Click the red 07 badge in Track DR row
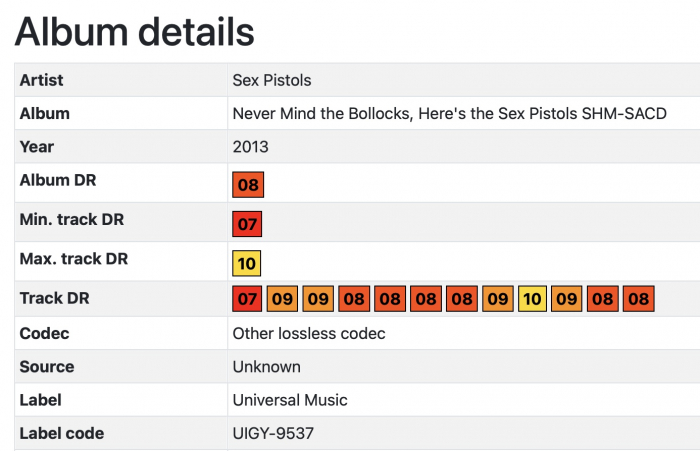 [x=247, y=298]
